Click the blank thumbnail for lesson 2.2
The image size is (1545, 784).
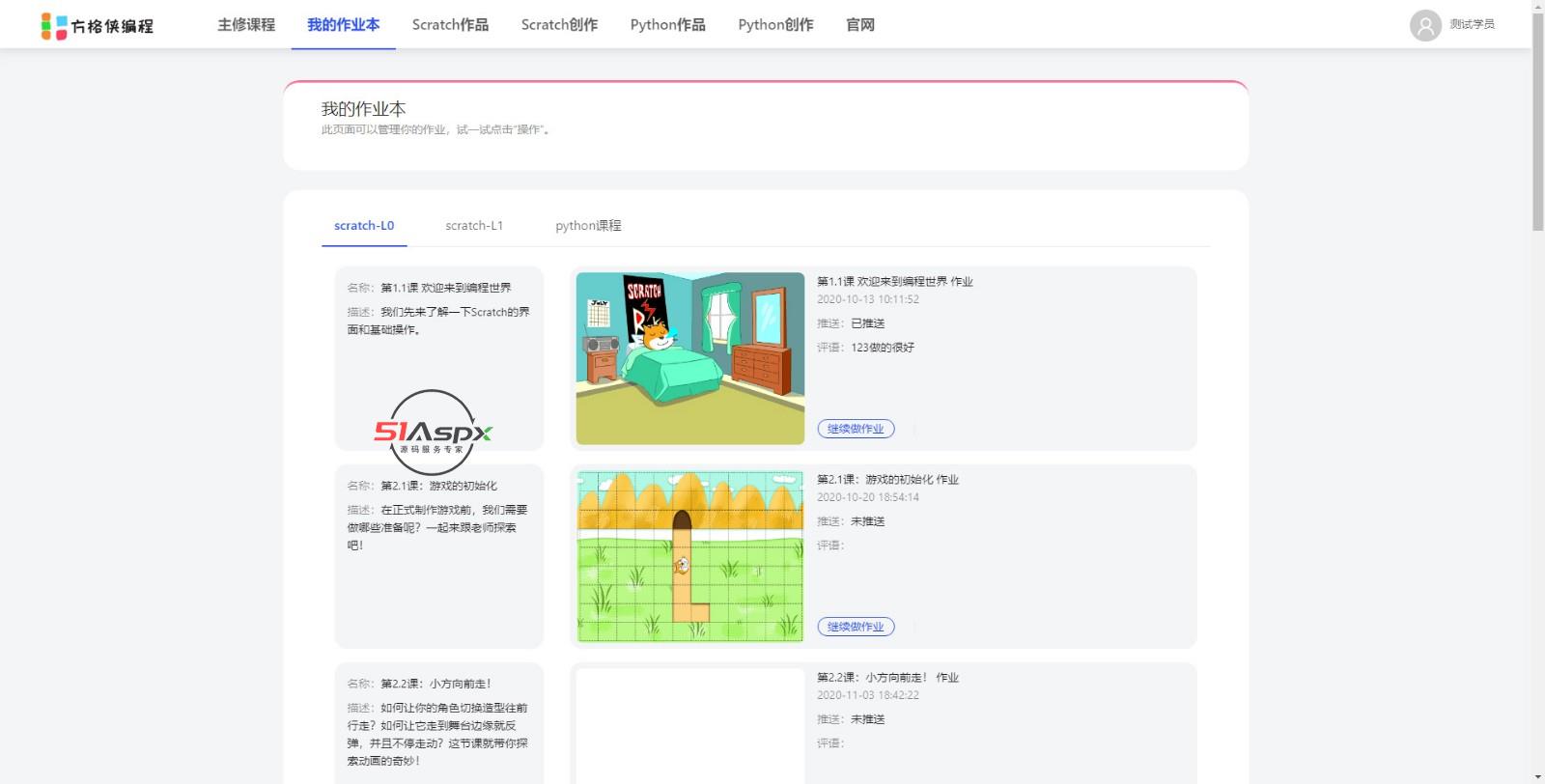(689, 724)
